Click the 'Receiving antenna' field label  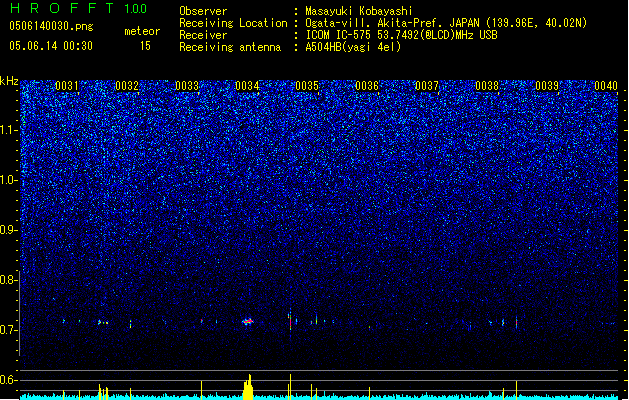(230, 47)
